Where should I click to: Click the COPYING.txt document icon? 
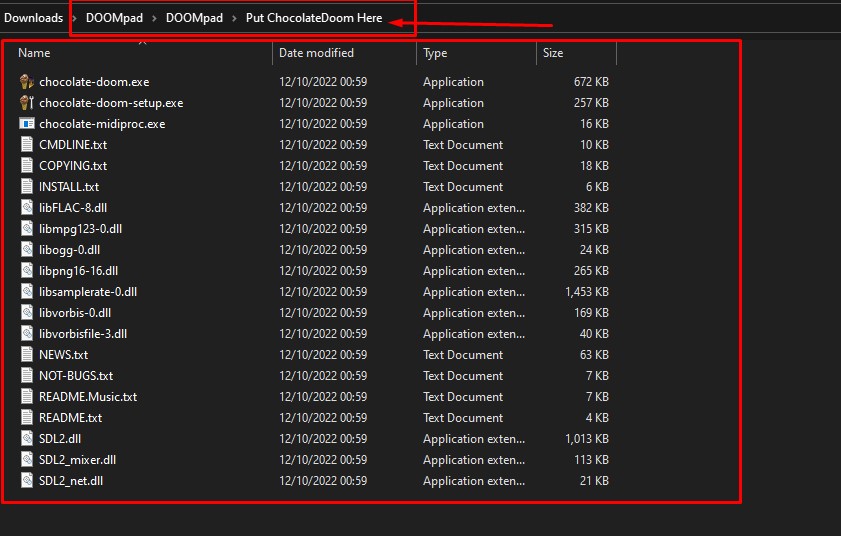[26, 166]
